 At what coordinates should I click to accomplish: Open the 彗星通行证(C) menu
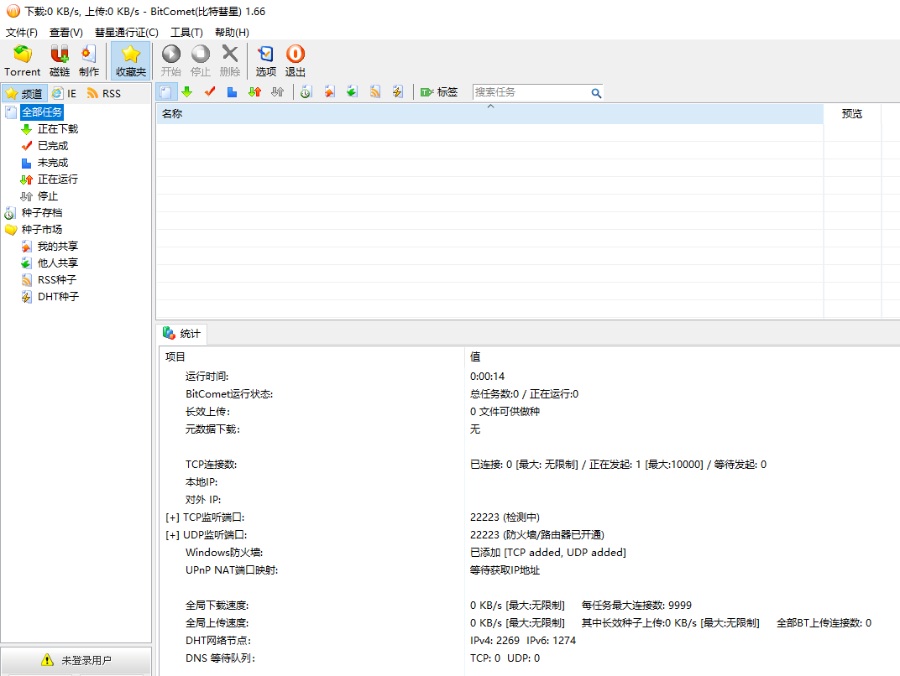coord(127,32)
